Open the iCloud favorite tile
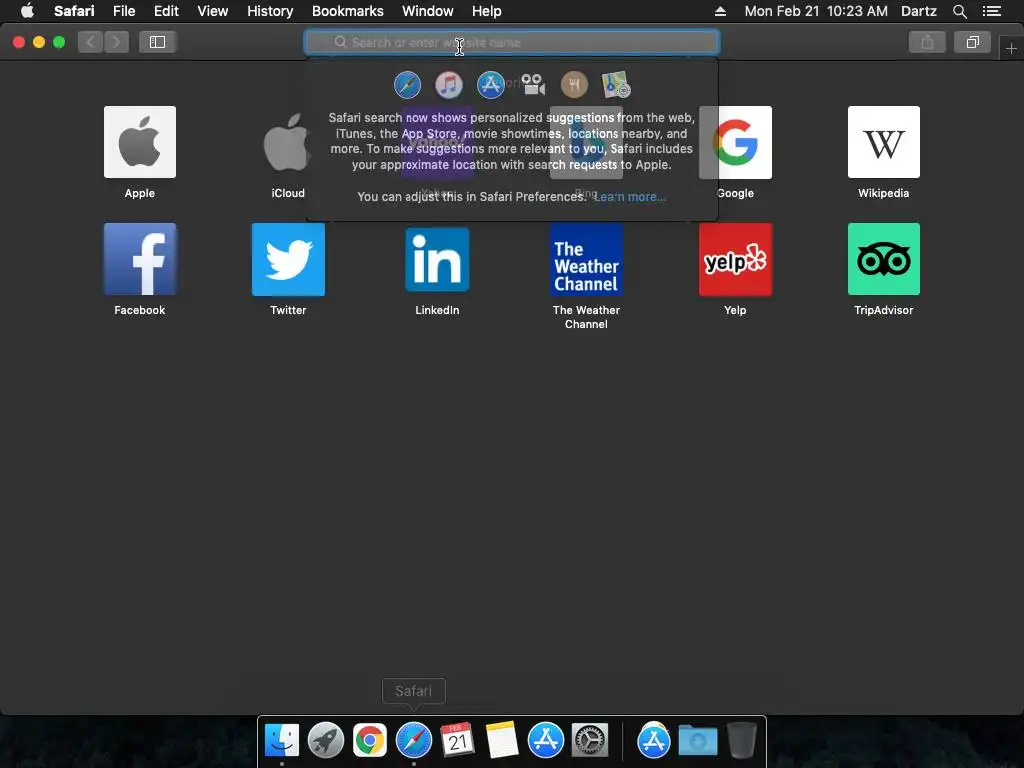 (287, 142)
